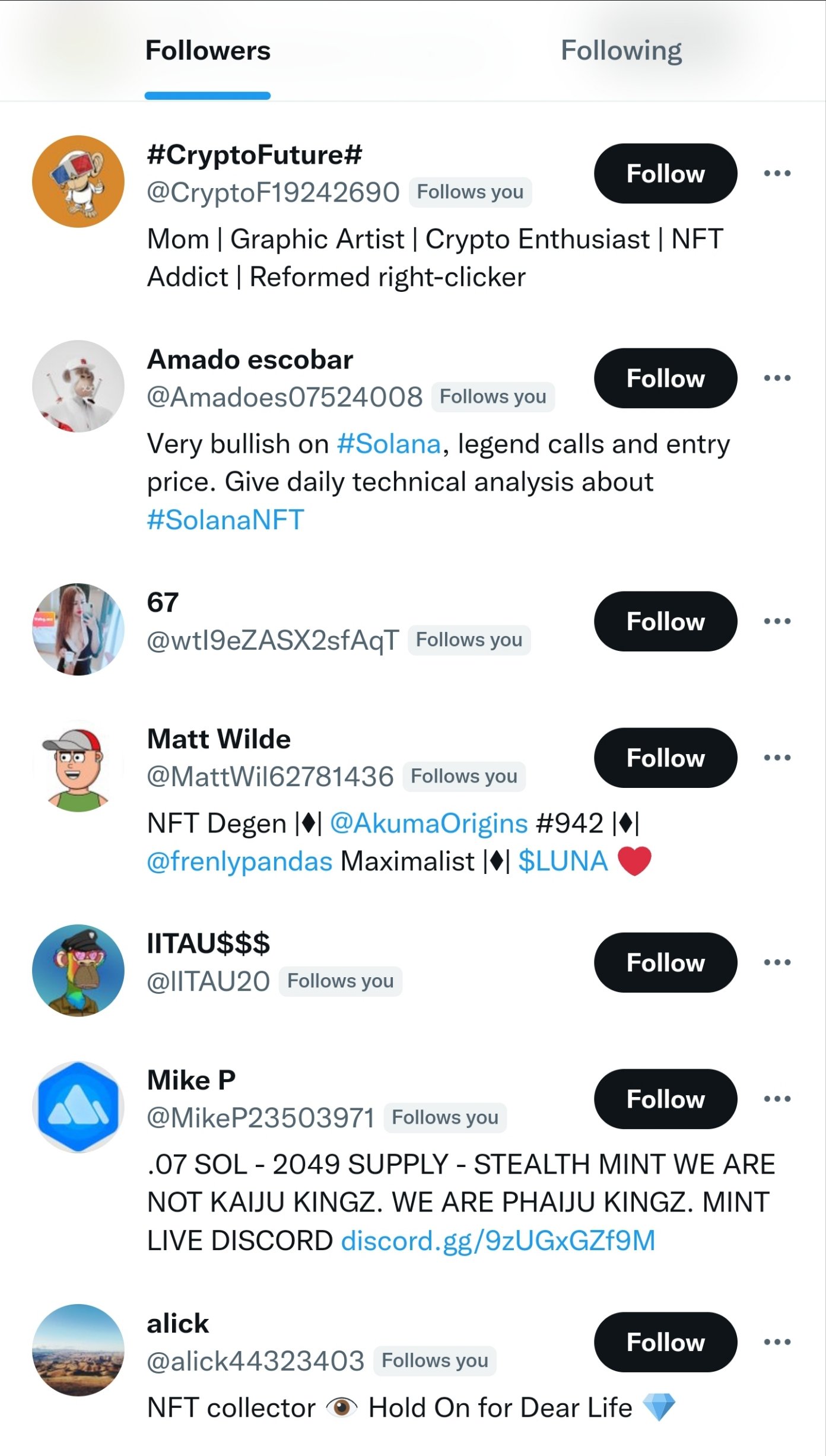Open the #SolanaNFT hashtag link

[225, 520]
